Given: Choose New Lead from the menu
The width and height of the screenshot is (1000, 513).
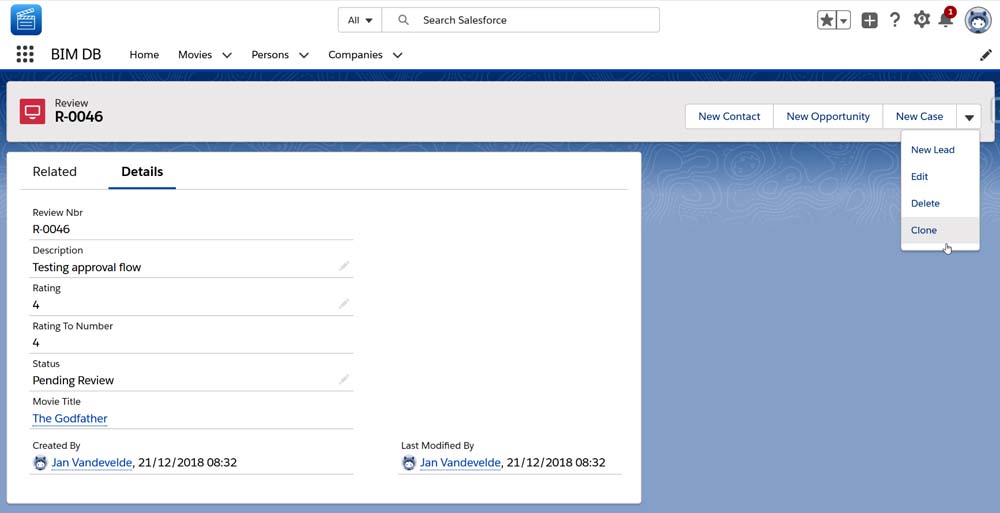Looking at the screenshot, I should (x=940, y=149).
